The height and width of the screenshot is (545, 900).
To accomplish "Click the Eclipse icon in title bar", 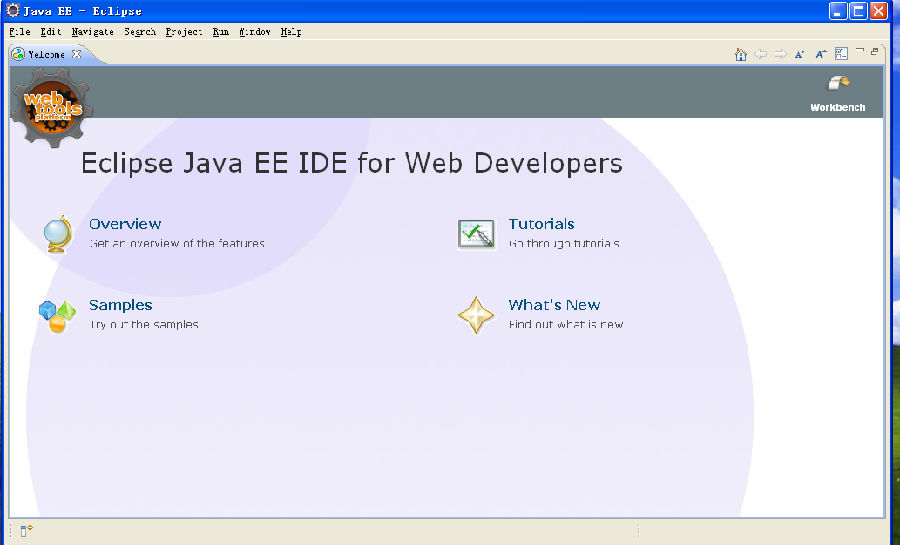I will click(13, 10).
